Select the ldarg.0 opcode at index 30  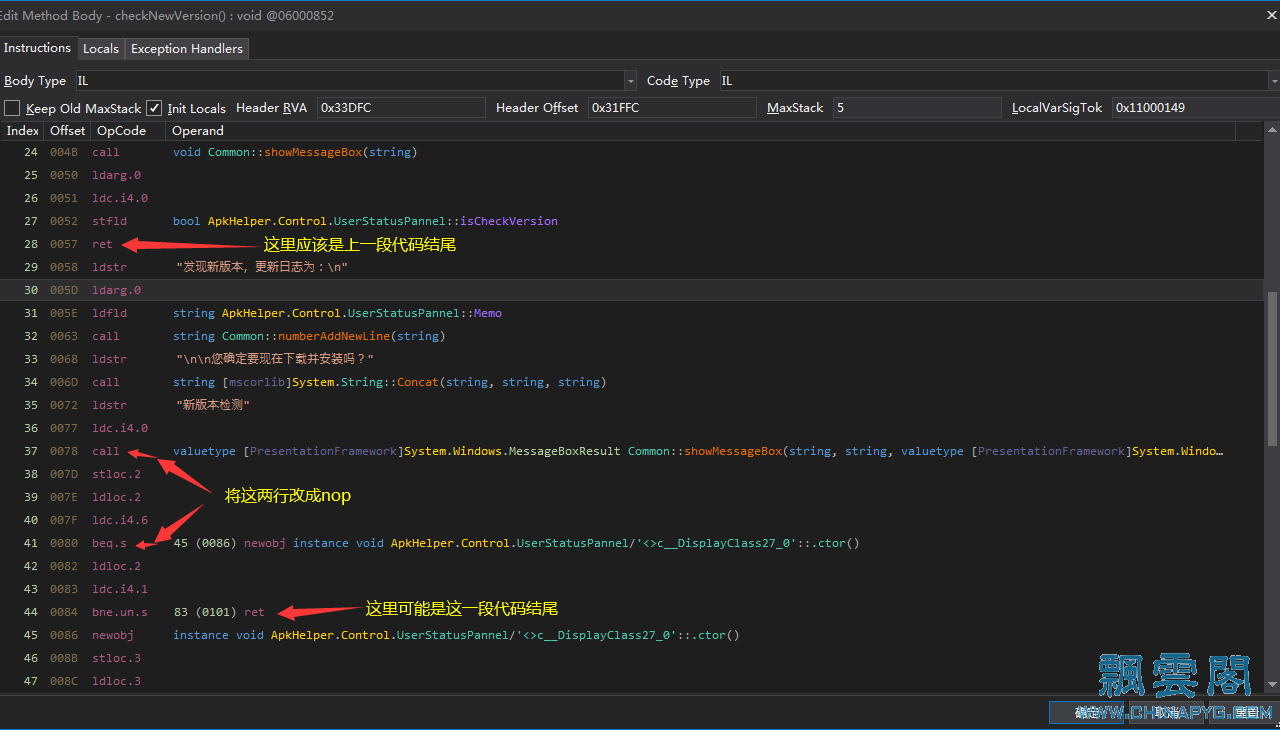[x=116, y=290]
